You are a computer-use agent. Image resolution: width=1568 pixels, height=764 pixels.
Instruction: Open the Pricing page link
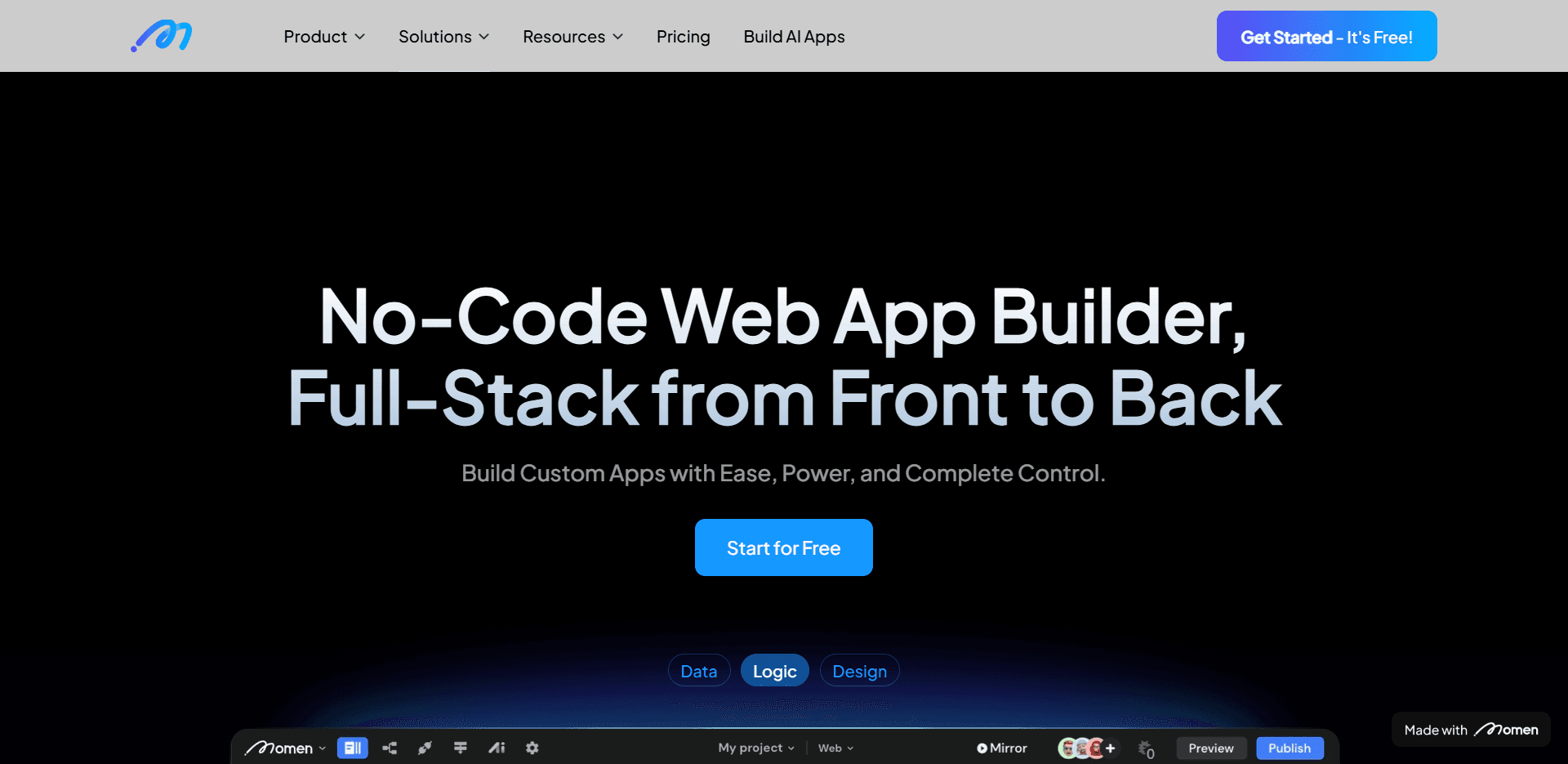[683, 37]
